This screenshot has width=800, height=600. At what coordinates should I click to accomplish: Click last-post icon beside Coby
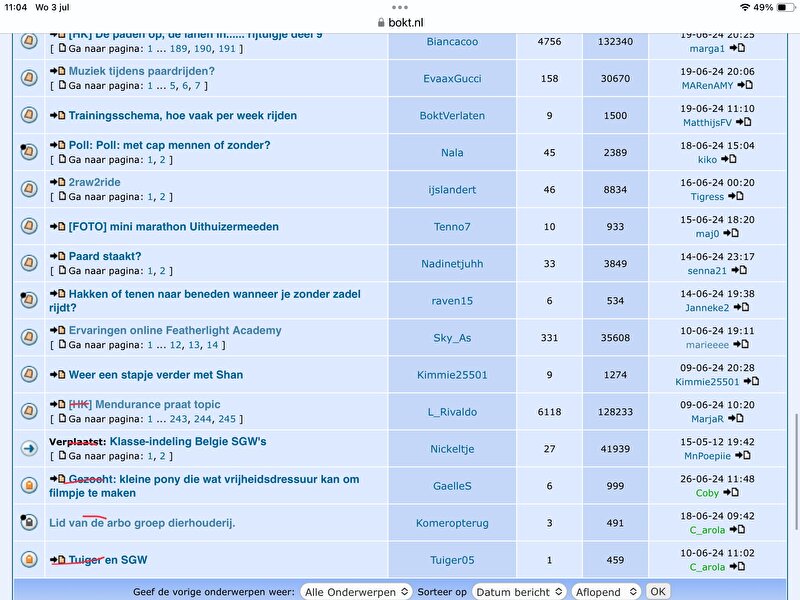pos(731,492)
